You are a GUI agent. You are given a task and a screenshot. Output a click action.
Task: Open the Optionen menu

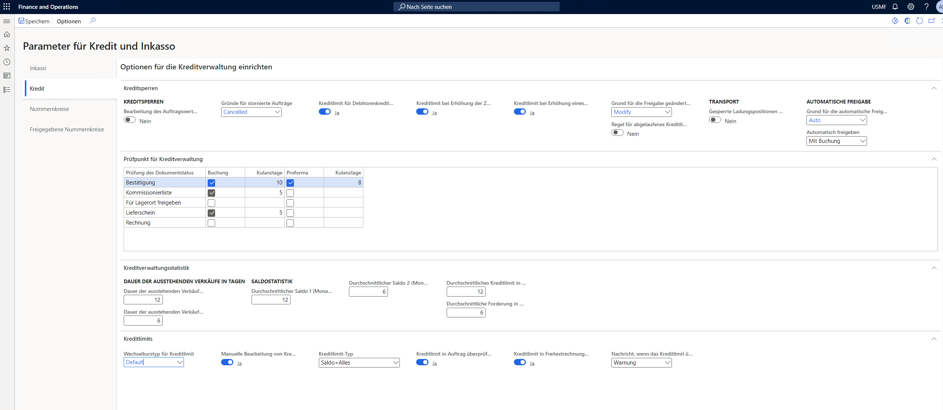click(x=69, y=21)
